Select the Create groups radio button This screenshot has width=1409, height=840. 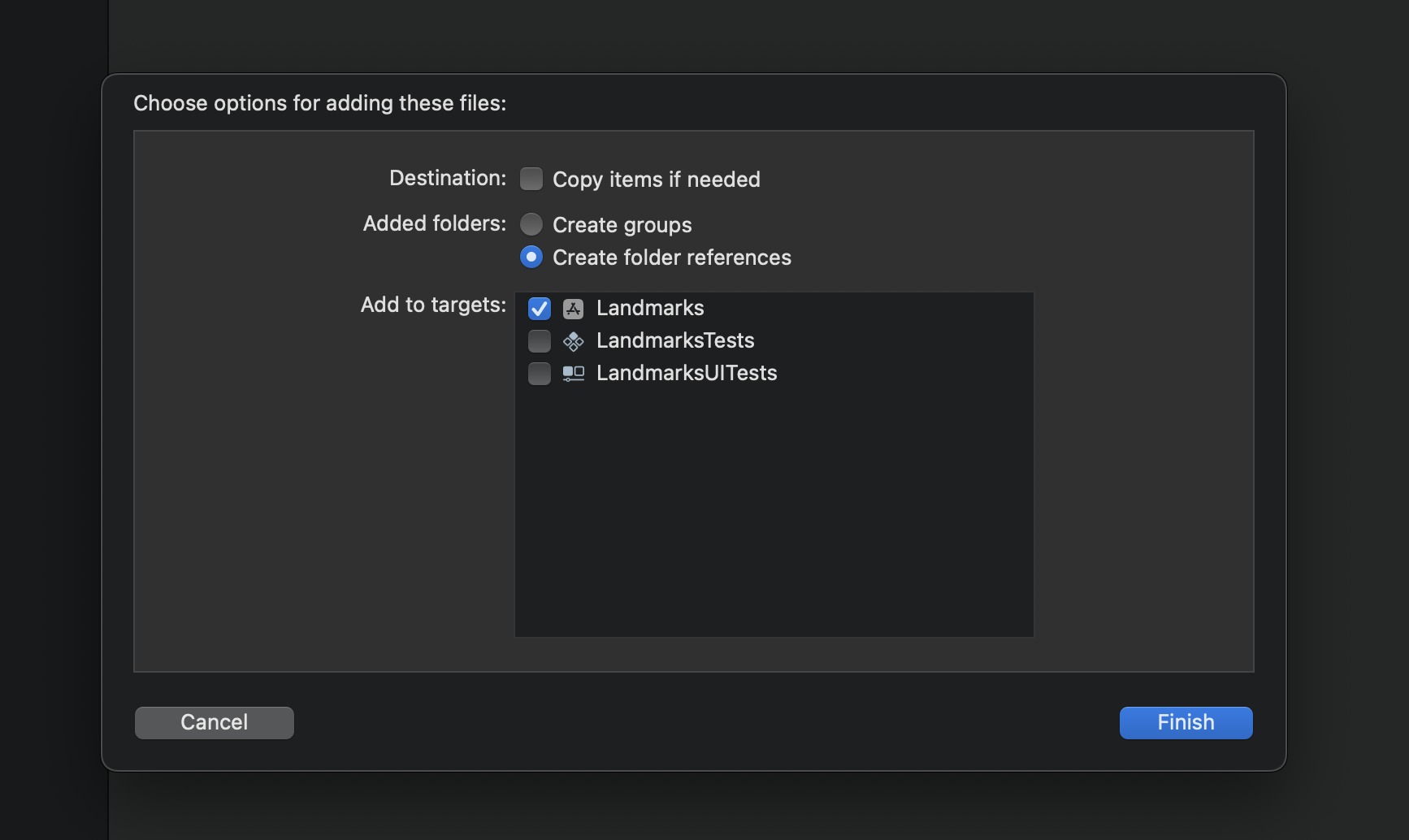coord(531,224)
